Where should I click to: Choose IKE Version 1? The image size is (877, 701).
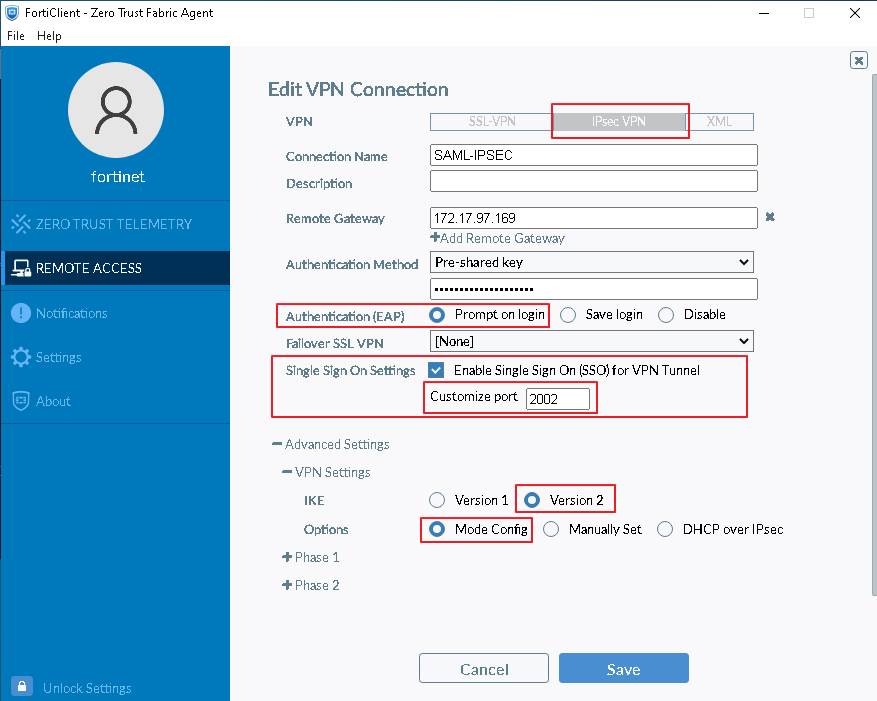[437, 500]
